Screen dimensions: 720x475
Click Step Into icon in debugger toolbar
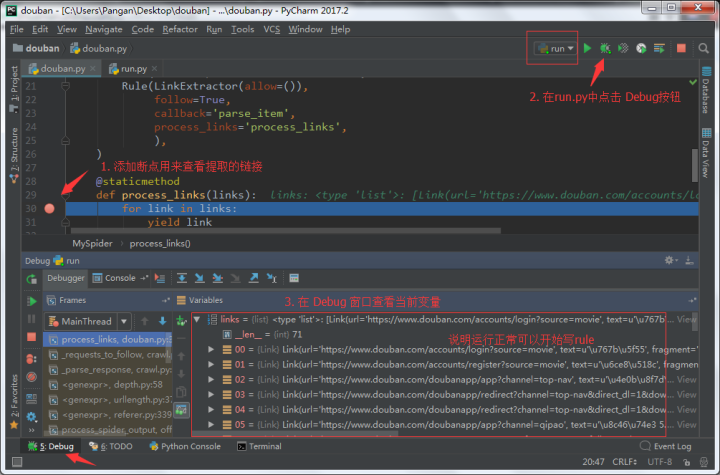click(200, 278)
